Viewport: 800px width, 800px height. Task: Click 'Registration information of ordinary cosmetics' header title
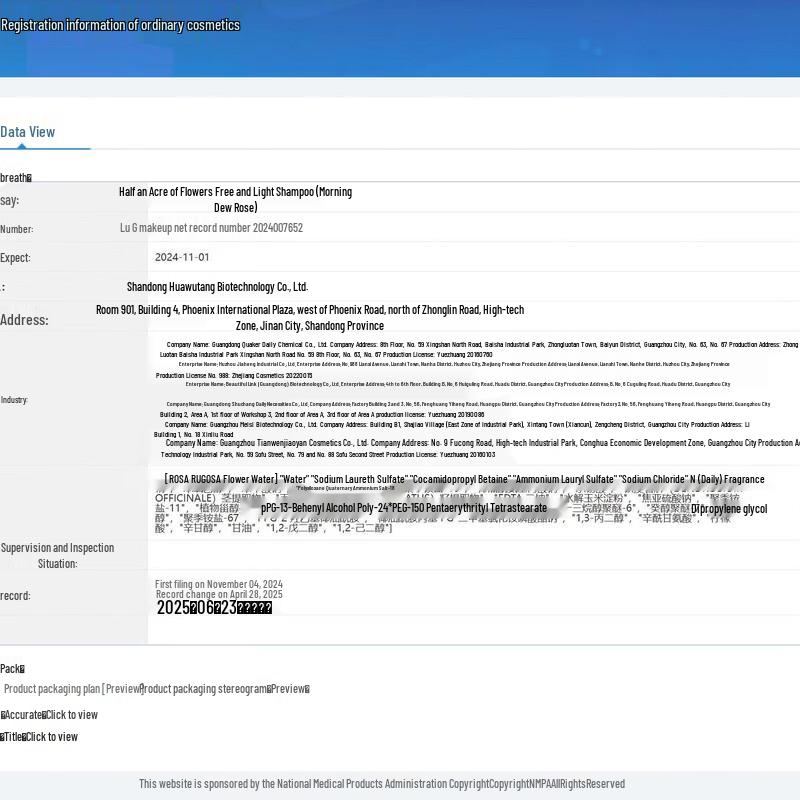click(120, 25)
